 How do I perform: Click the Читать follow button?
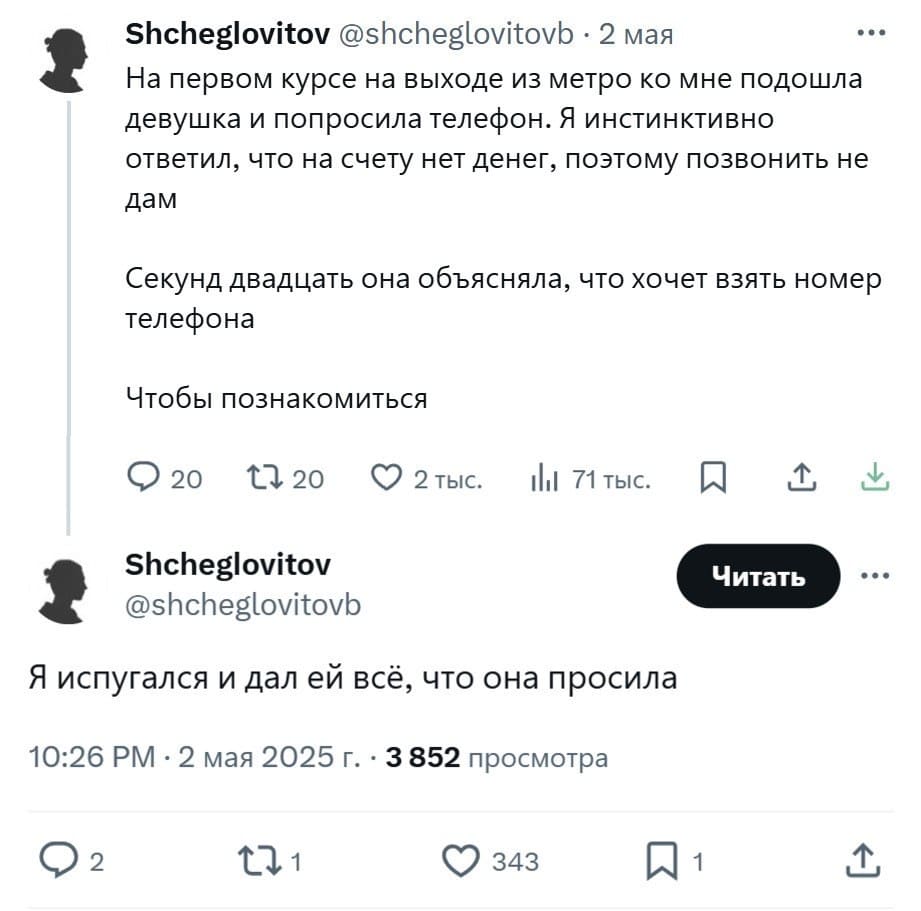click(x=758, y=576)
